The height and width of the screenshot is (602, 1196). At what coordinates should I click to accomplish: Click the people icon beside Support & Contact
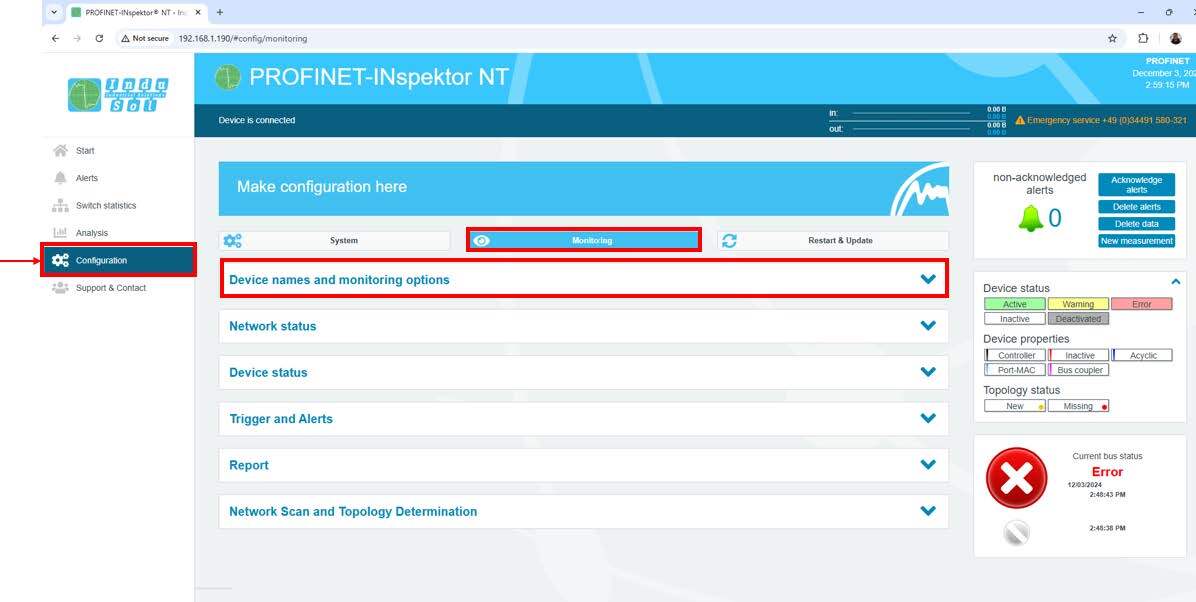coord(60,288)
